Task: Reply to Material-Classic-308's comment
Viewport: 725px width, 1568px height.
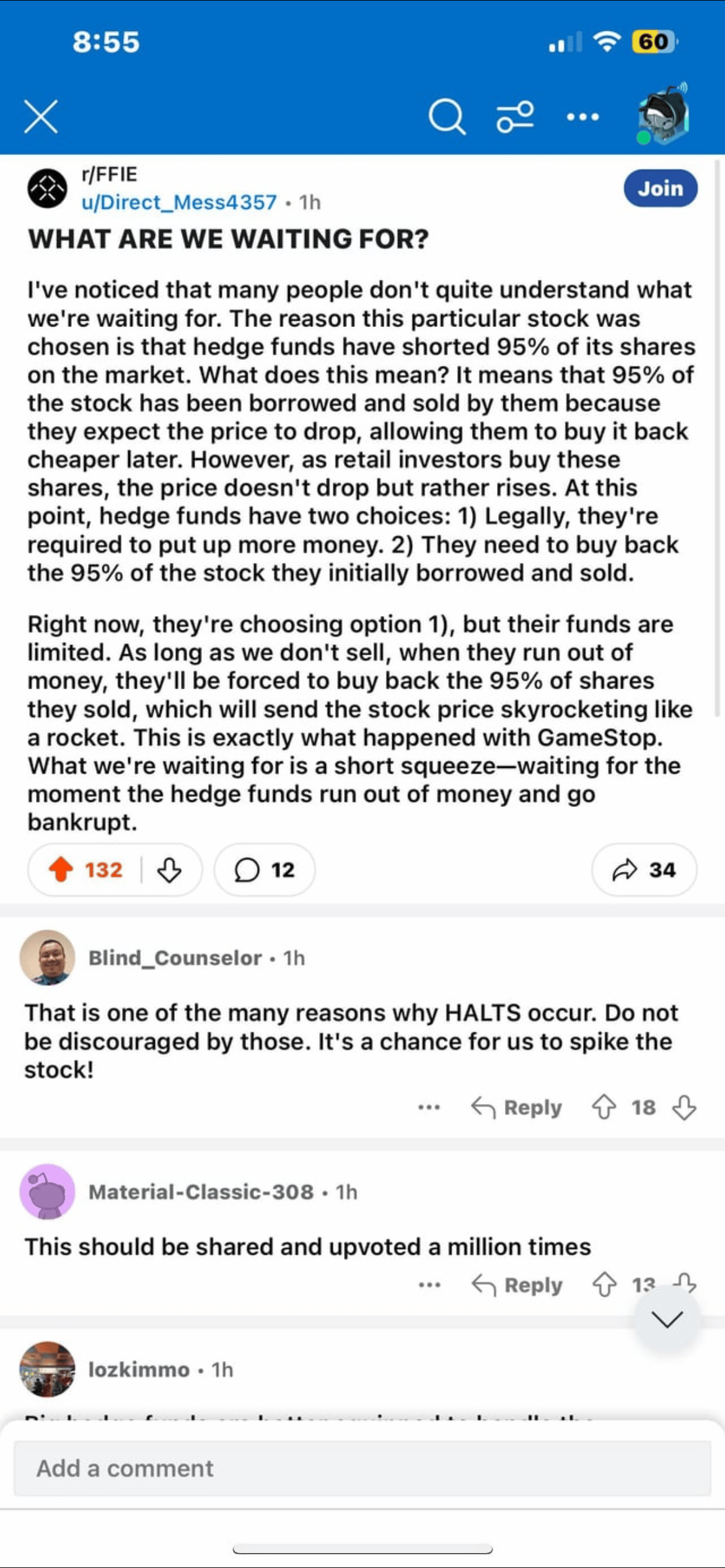Action: (517, 1285)
